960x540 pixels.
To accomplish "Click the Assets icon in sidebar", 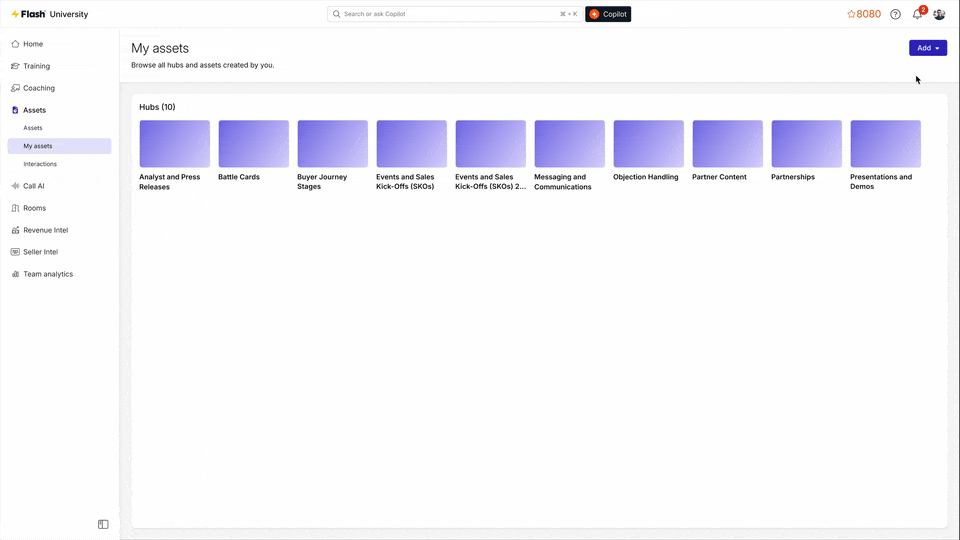I will (15, 110).
